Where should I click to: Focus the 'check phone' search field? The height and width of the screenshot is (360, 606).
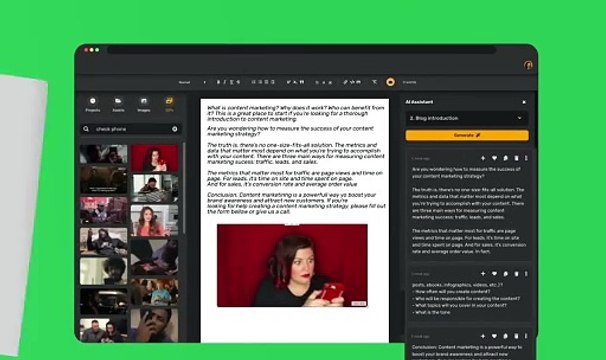click(x=131, y=129)
